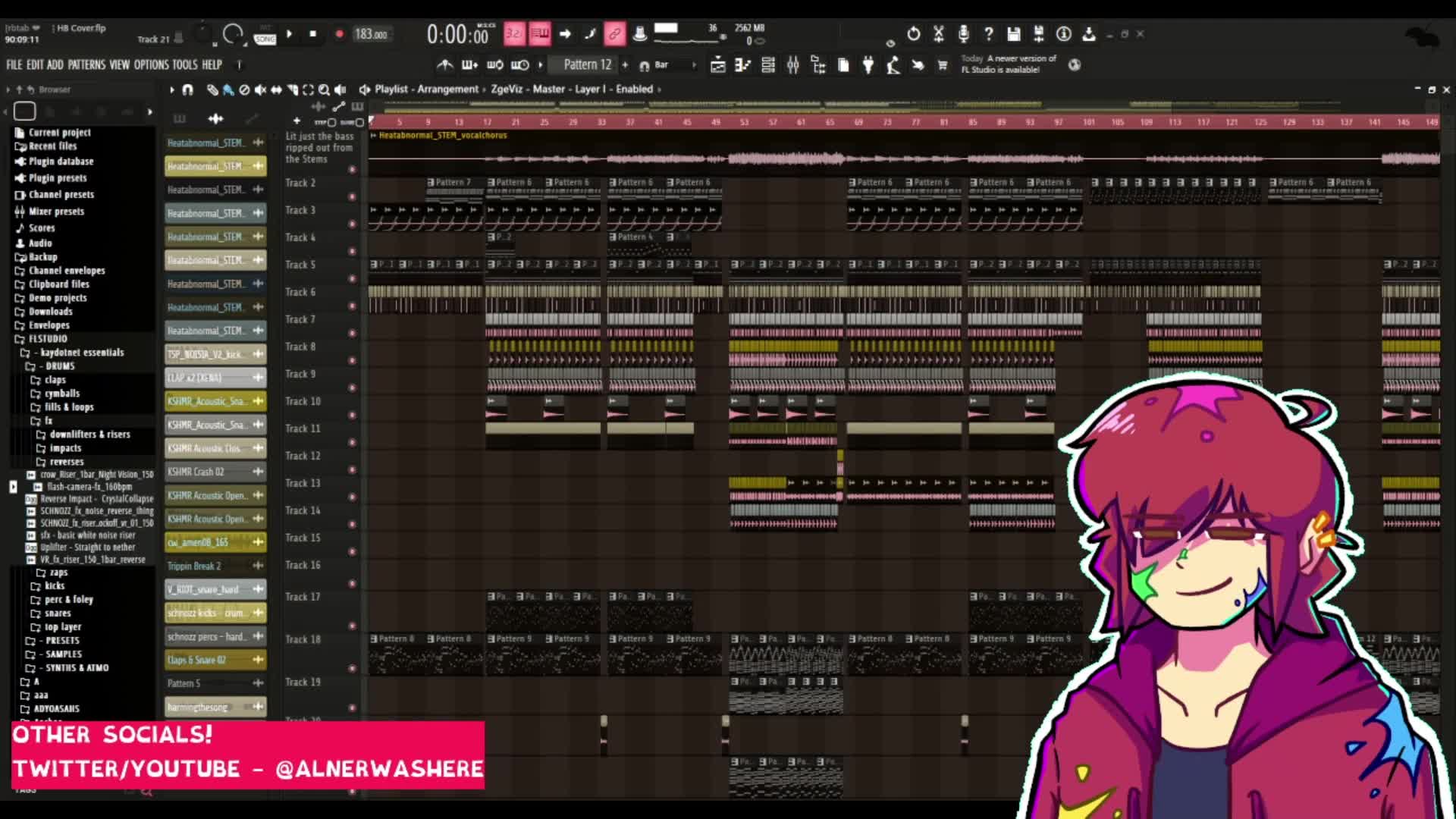Select the slip tool in playlist toolbar
1456x819 pixels.
point(276,89)
